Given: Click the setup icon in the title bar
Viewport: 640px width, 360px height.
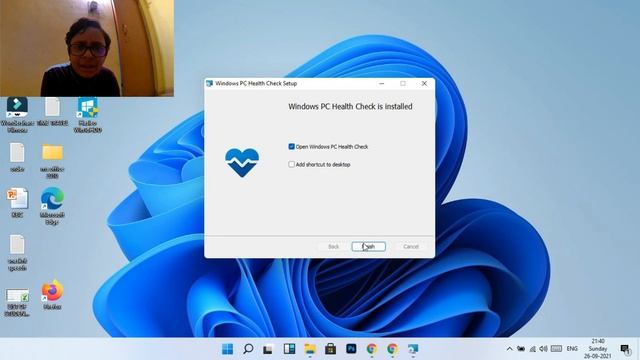Looking at the screenshot, I should [x=210, y=83].
